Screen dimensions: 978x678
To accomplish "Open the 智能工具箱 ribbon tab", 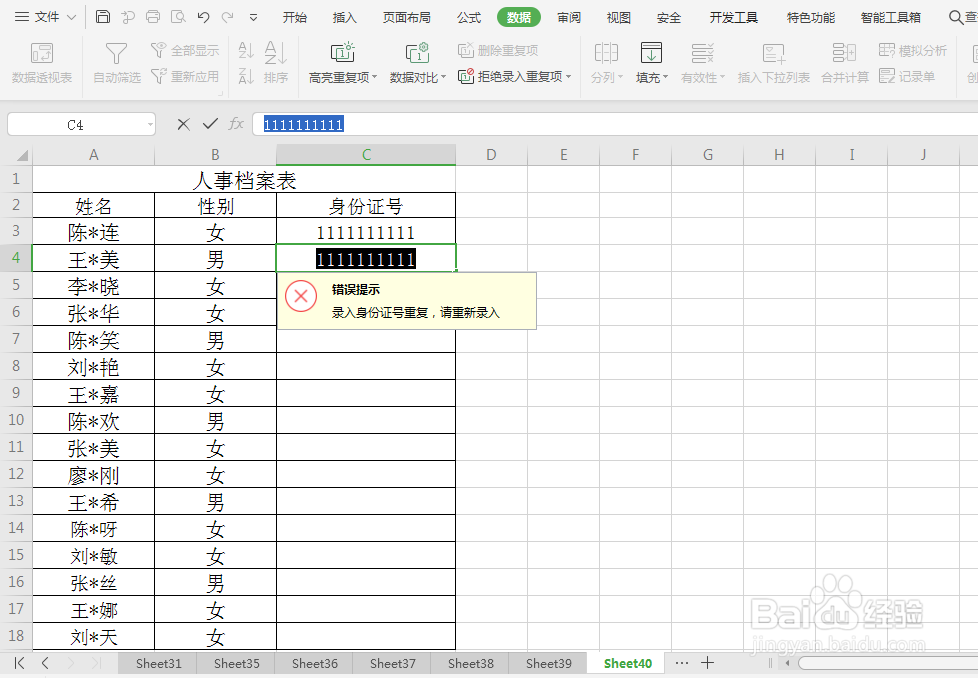I will (891, 16).
